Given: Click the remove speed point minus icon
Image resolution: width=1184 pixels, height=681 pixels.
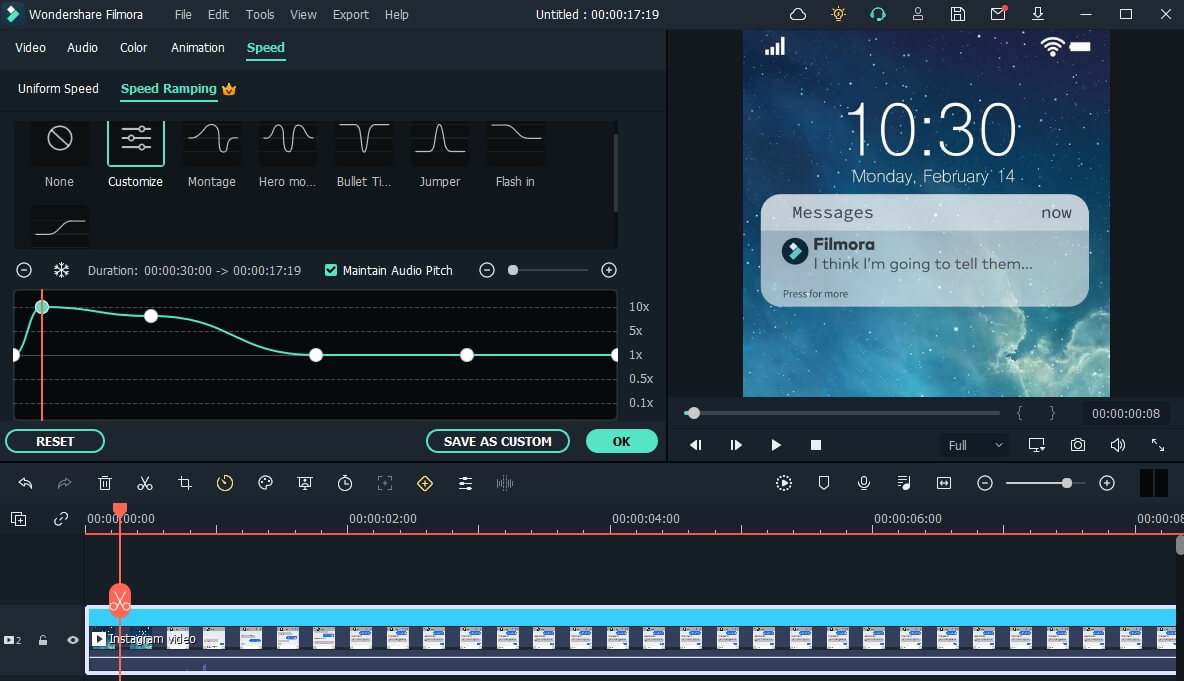Looking at the screenshot, I should pyautogui.click(x=24, y=270).
